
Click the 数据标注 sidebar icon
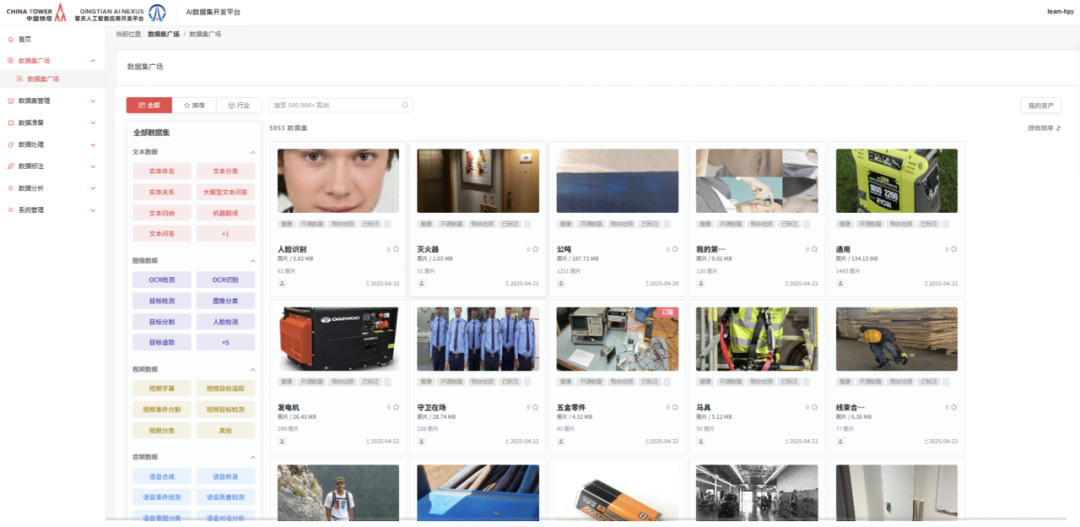[10, 166]
